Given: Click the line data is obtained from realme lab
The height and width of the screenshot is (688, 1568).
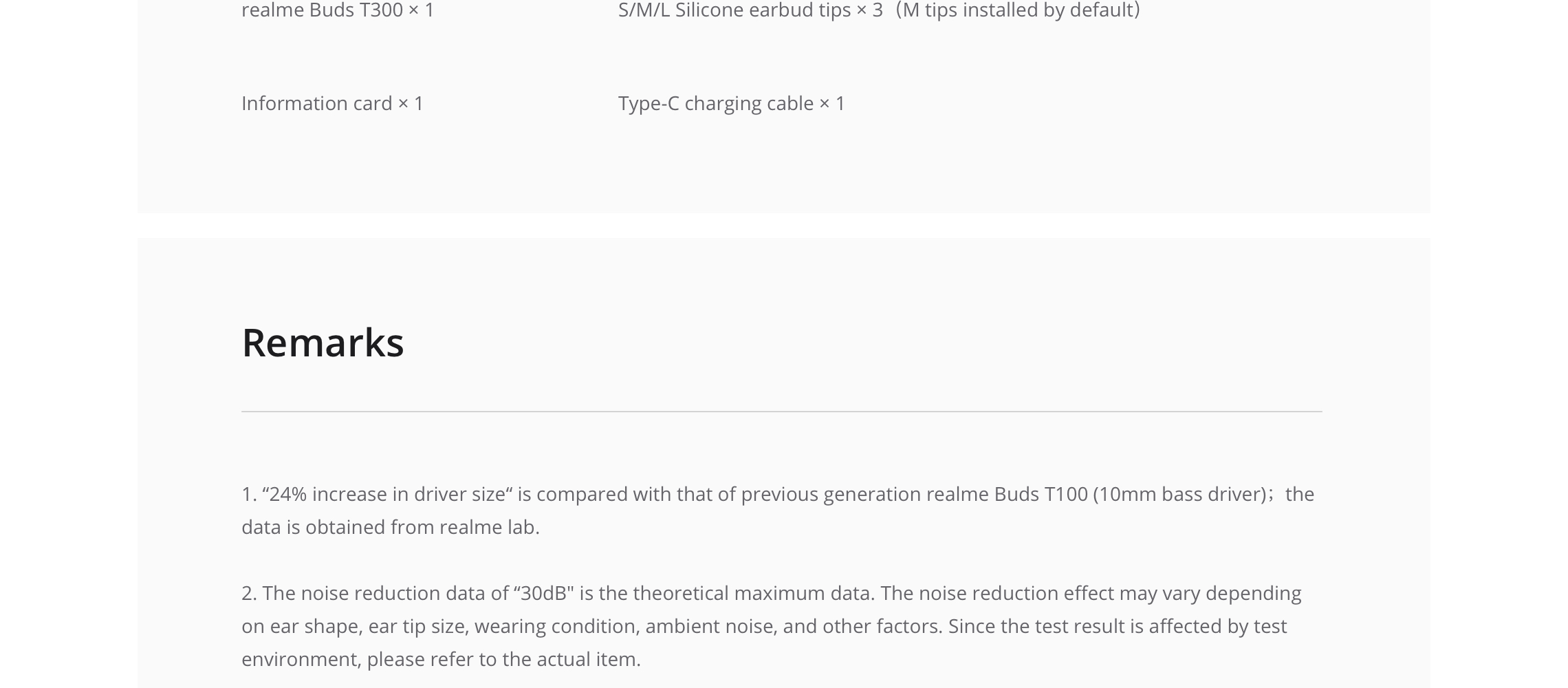Looking at the screenshot, I should pyautogui.click(x=391, y=527).
